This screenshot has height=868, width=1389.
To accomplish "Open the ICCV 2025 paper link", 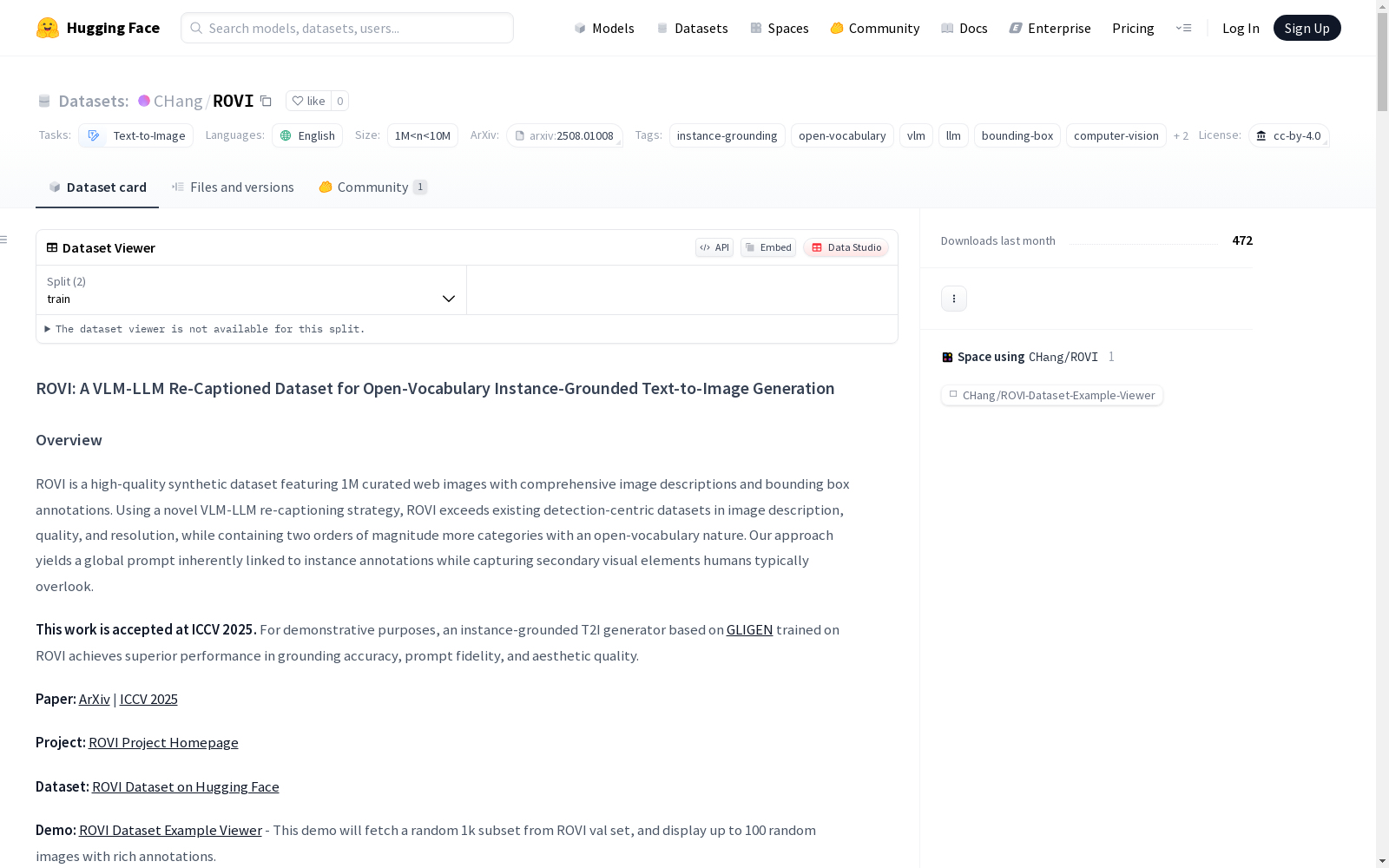I will click(x=148, y=700).
